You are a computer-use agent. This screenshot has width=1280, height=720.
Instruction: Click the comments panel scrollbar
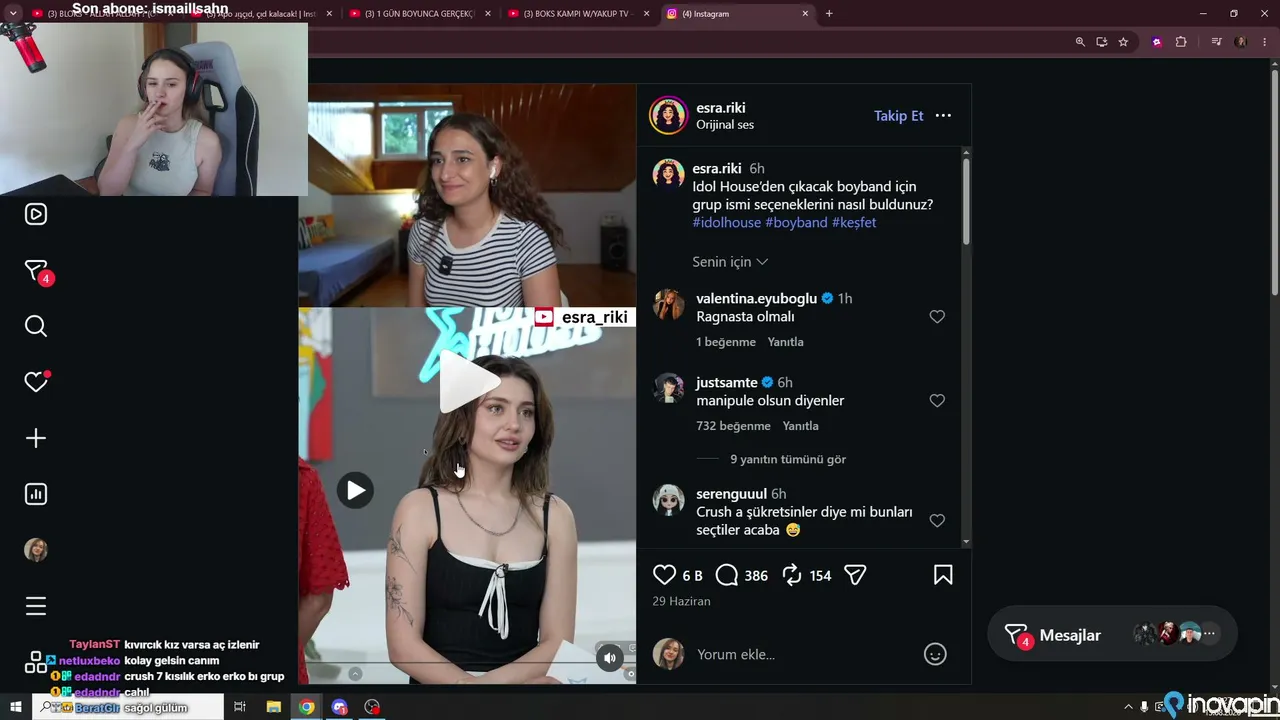[966, 200]
